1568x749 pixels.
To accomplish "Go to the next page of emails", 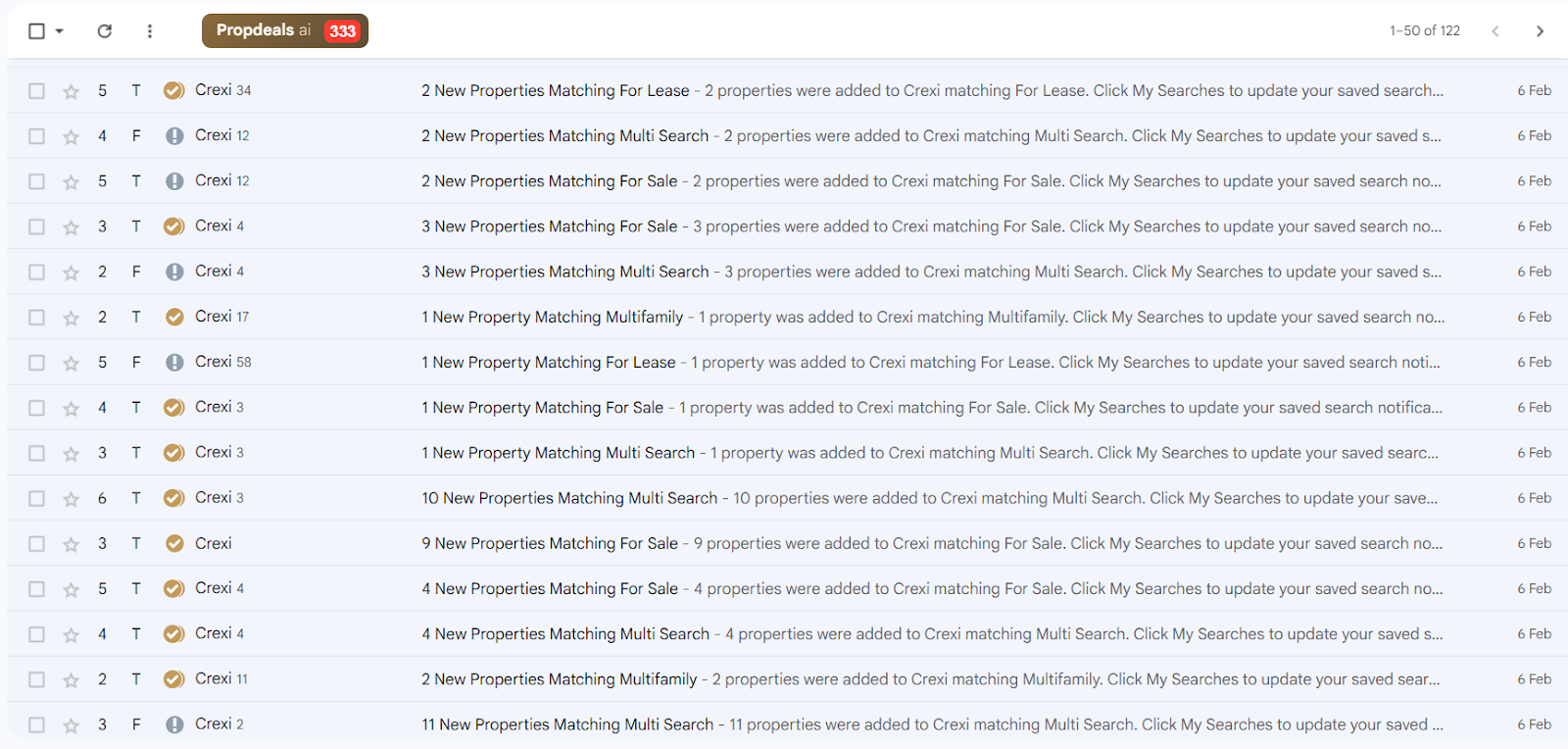I will pyautogui.click(x=1540, y=31).
